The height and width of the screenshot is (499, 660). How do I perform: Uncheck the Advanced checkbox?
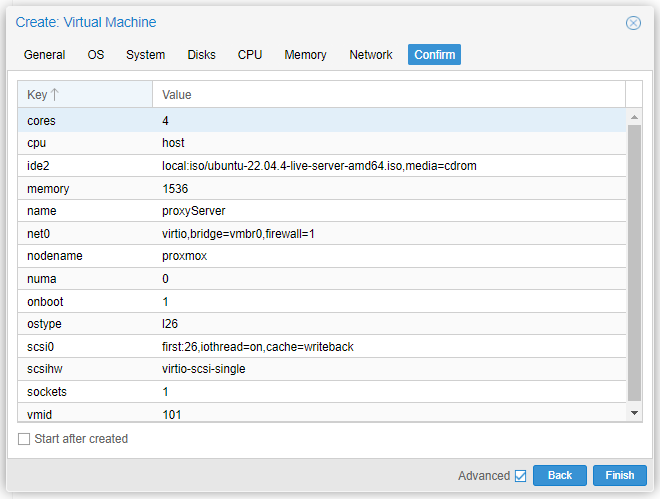(x=520, y=476)
